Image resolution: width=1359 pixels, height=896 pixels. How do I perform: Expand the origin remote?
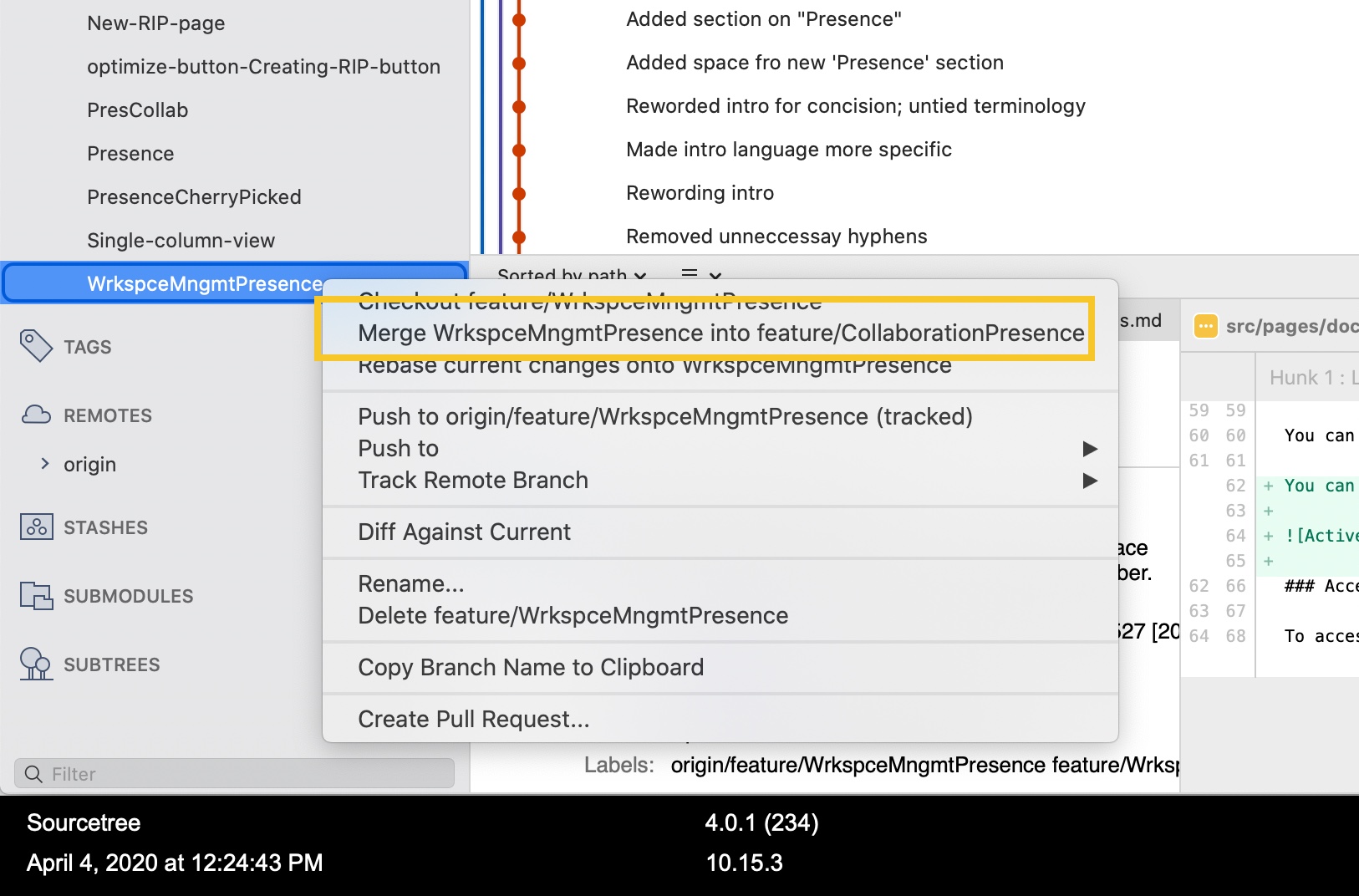tap(45, 463)
